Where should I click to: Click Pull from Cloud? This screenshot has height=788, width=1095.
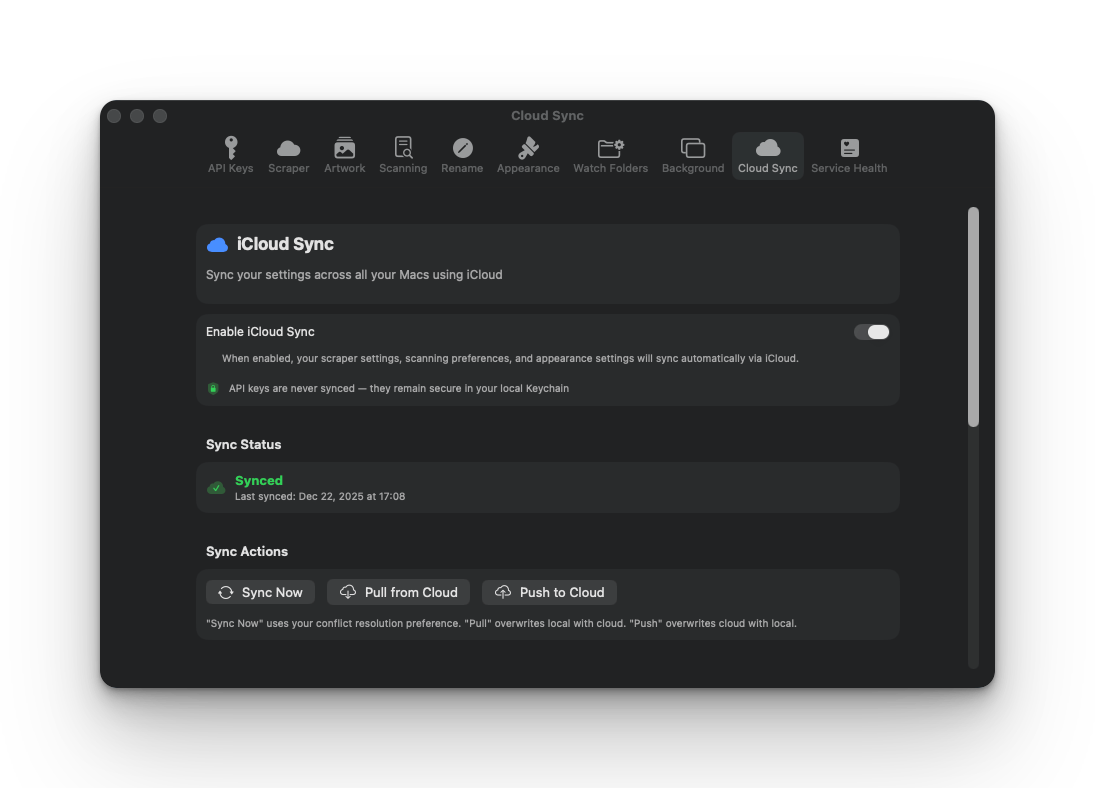point(398,592)
